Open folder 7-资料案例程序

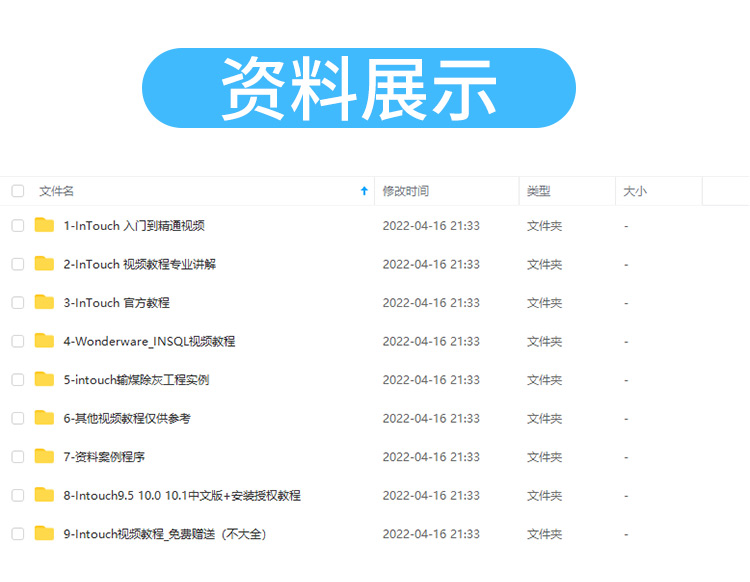pos(104,457)
